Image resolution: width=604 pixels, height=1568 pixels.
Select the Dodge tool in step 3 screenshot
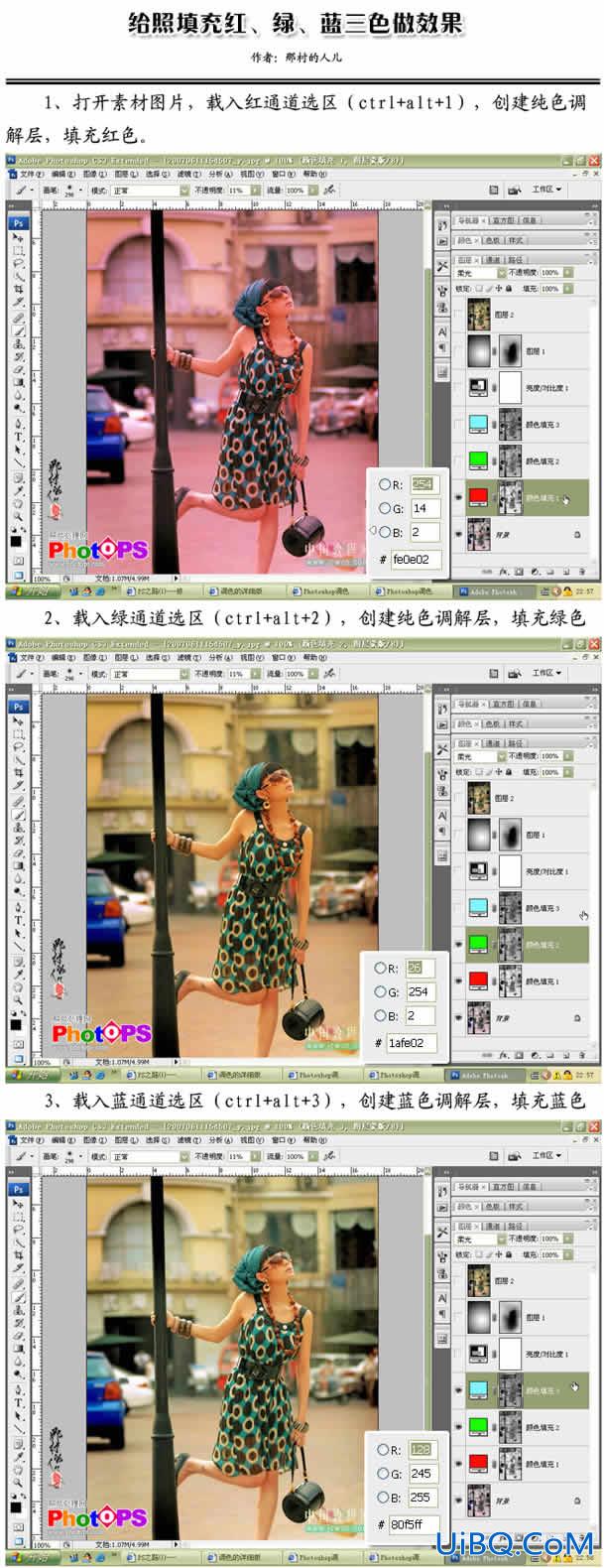[18, 1375]
